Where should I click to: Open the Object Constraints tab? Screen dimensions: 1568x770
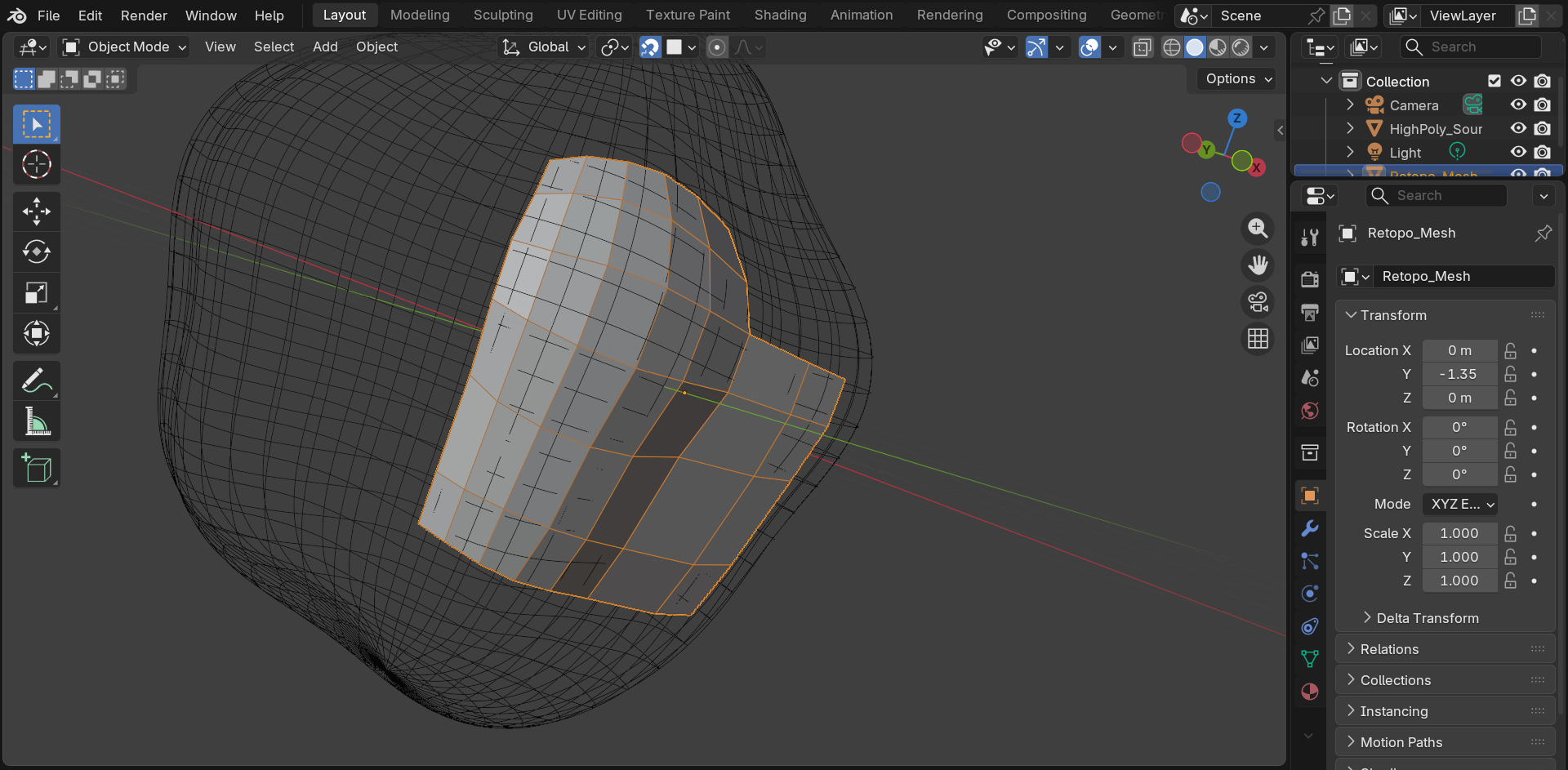(x=1310, y=626)
